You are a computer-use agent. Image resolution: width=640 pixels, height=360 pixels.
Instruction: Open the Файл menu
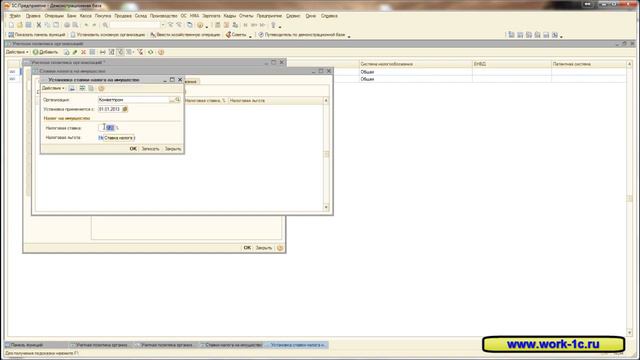click(15, 16)
